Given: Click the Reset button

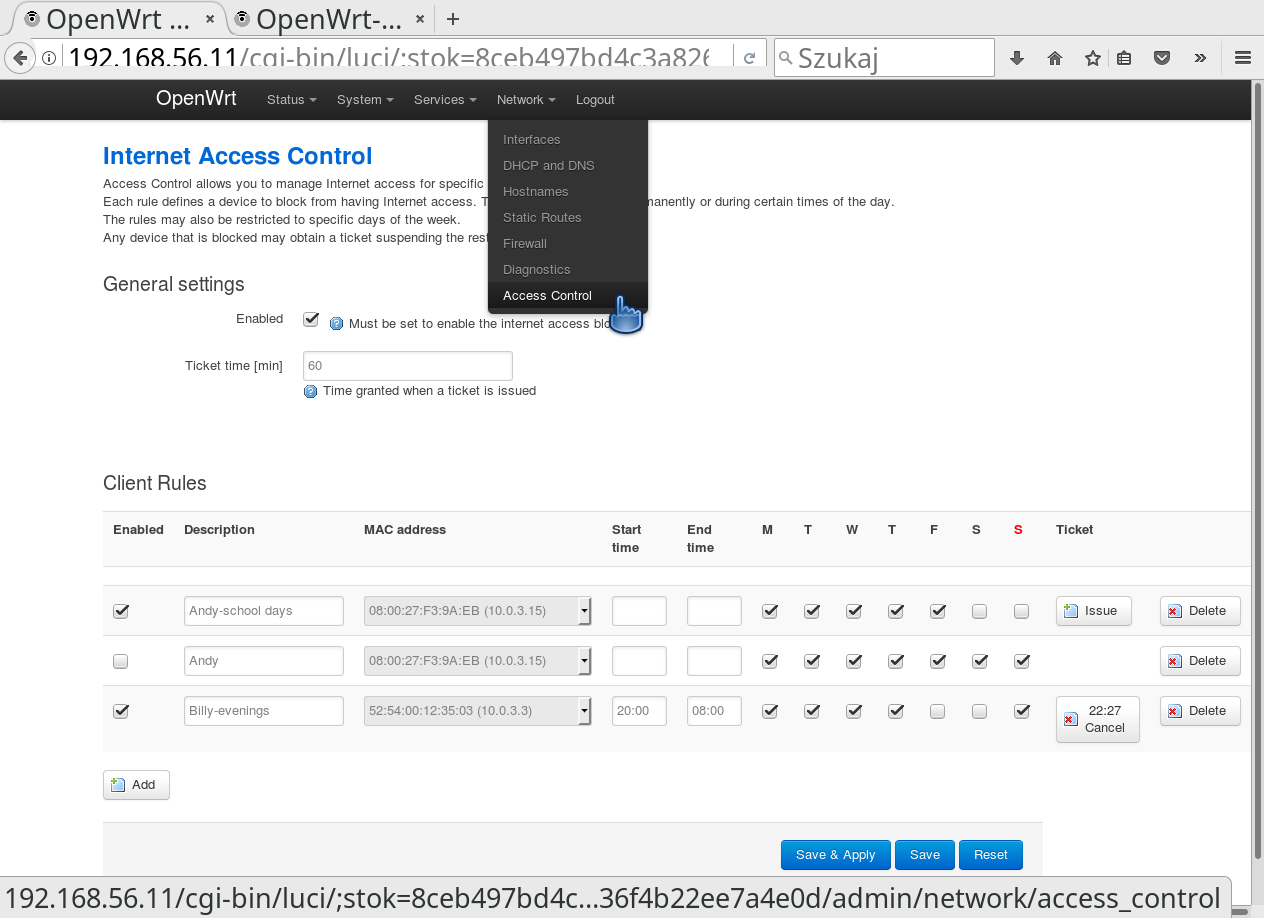Looking at the screenshot, I should click(991, 855).
